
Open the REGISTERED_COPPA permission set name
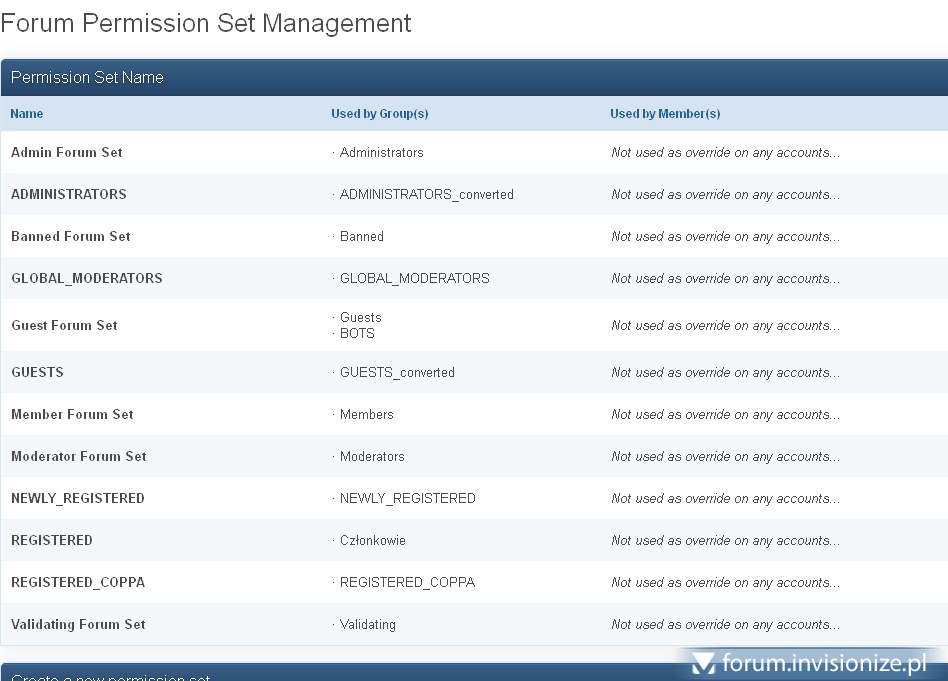78,583
